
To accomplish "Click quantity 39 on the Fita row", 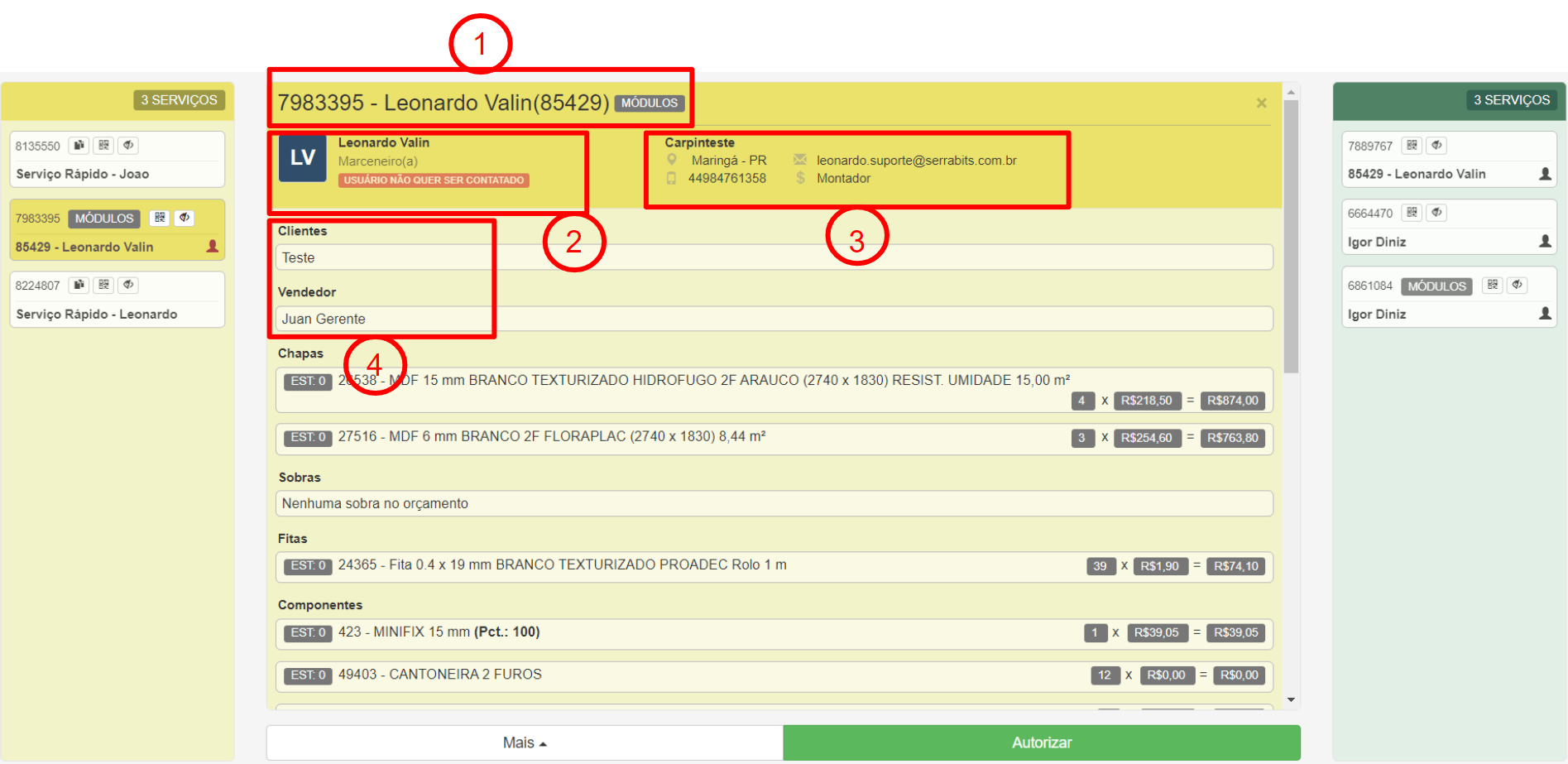I will [1100, 566].
